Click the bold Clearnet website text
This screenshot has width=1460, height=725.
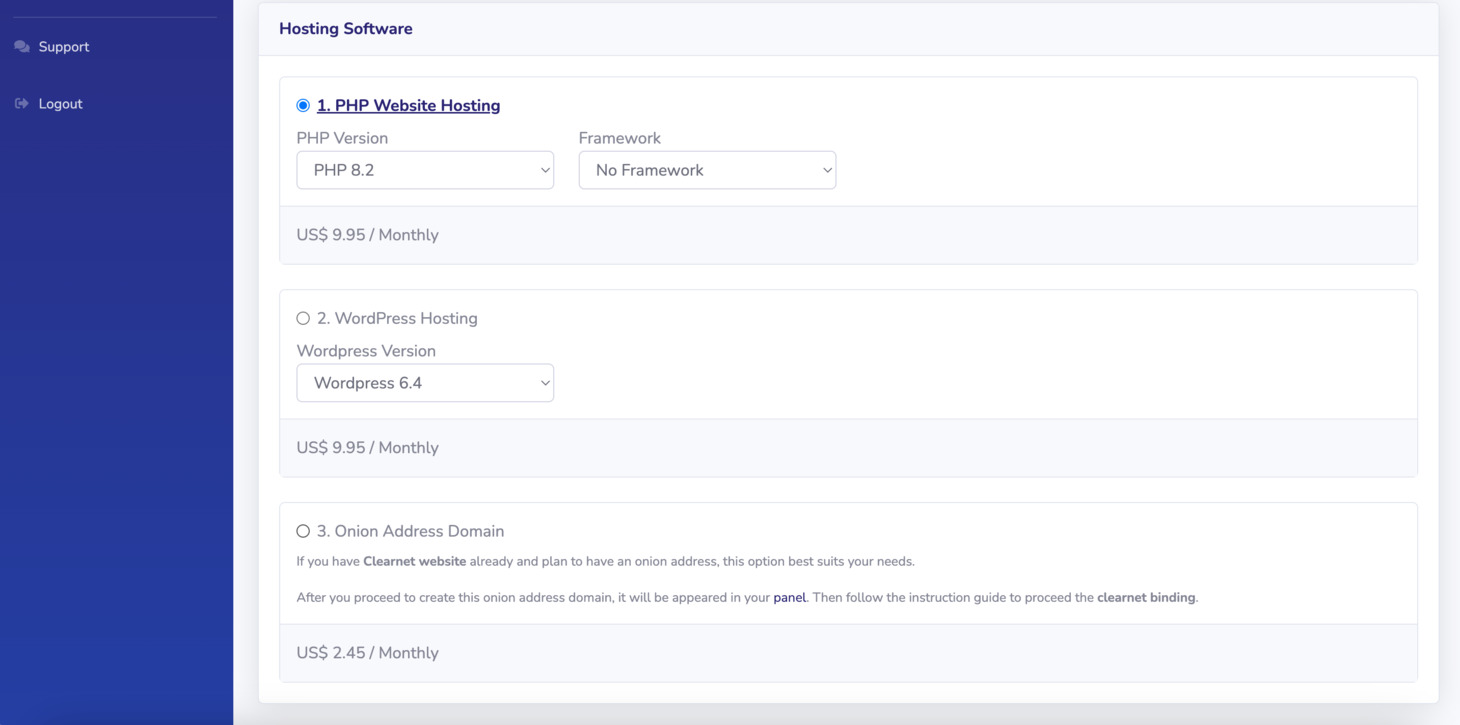(414, 561)
